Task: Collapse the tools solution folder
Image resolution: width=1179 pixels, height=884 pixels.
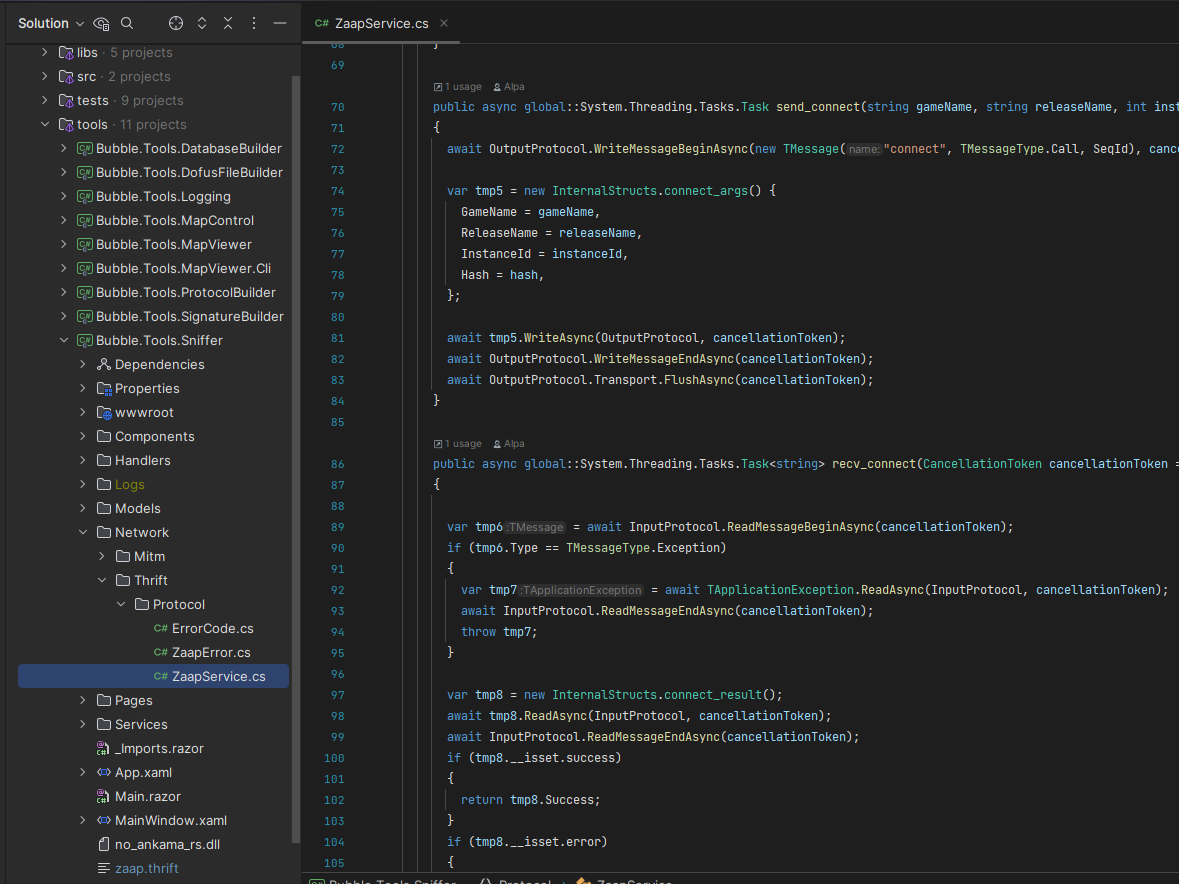Action: coord(44,125)
